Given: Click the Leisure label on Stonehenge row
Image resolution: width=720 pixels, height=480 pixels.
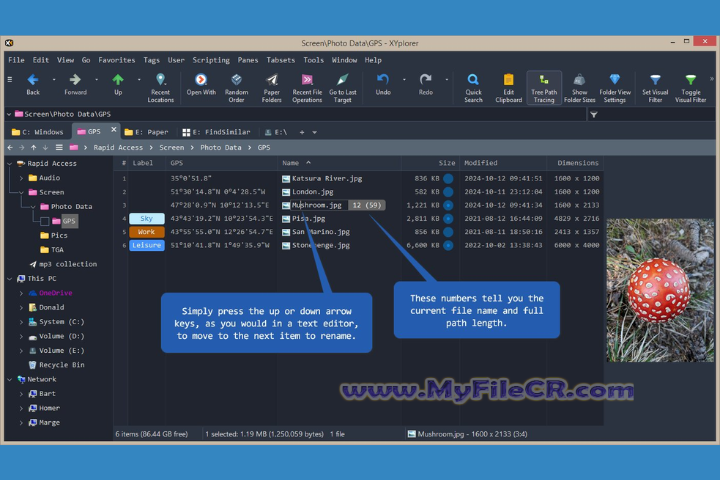Looking at the screenshot, I should [x=146, y=245].
